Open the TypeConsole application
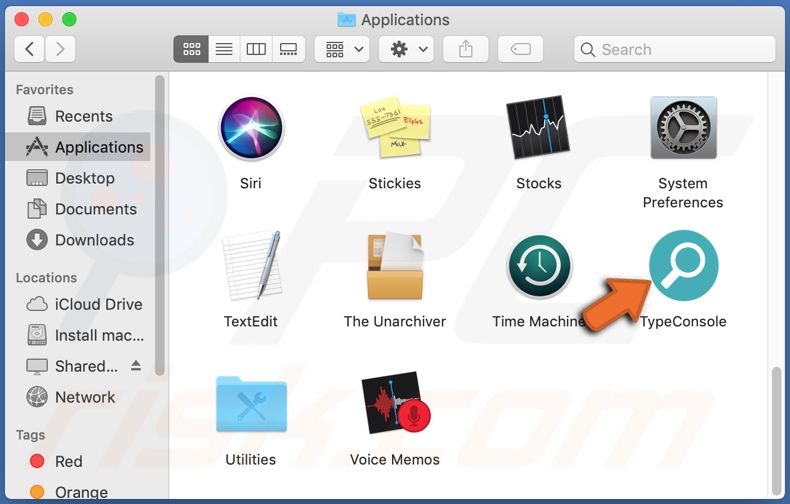Screen dimensions: 790x504 click(683, 266)
